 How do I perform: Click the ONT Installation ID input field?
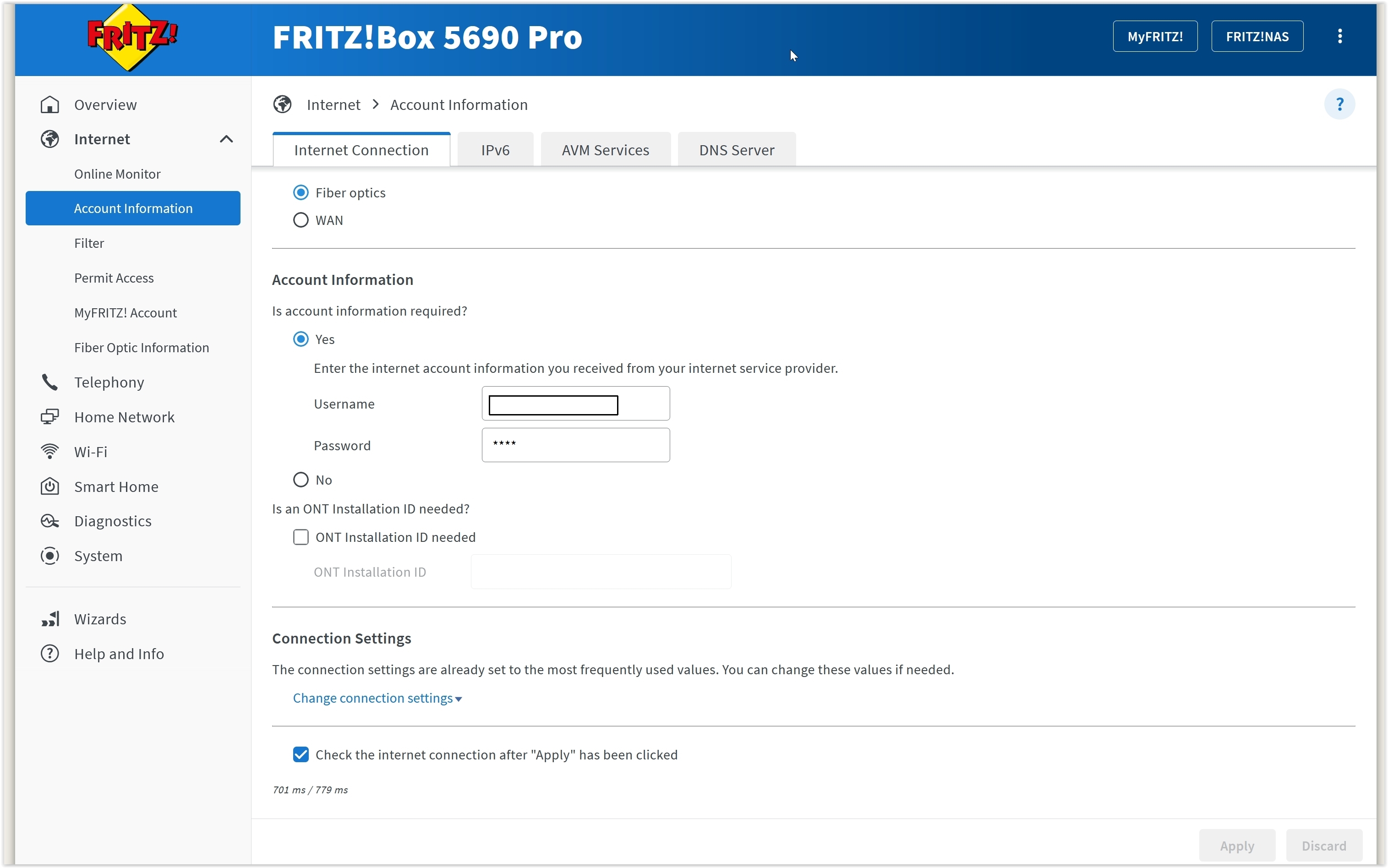click(x=601, y=572)
